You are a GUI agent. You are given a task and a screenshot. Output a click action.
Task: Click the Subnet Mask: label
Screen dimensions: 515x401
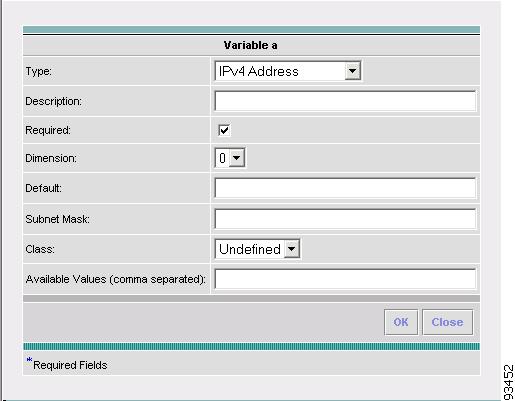(x=57, y=219)
